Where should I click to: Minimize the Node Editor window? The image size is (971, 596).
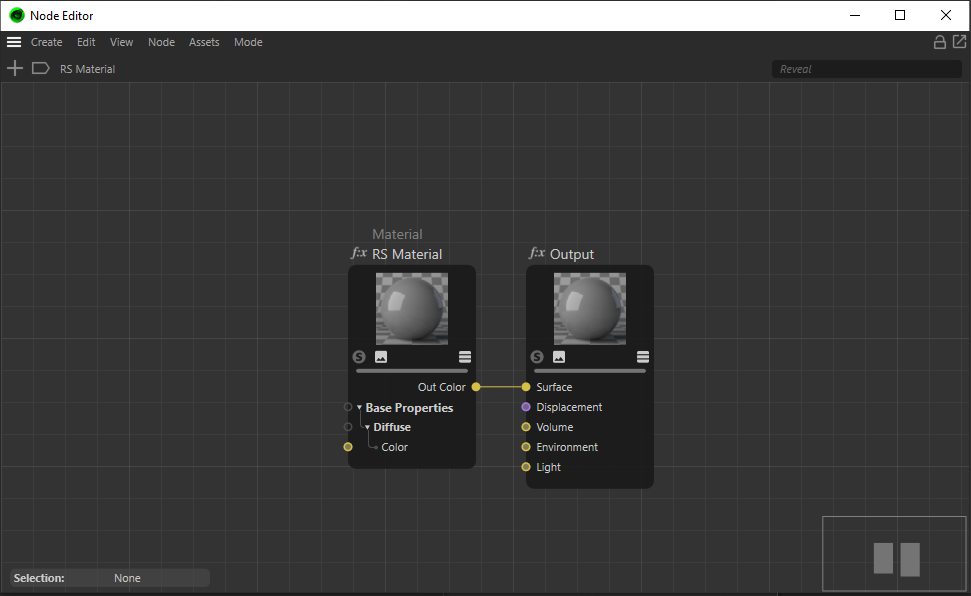tap(855, 15)
